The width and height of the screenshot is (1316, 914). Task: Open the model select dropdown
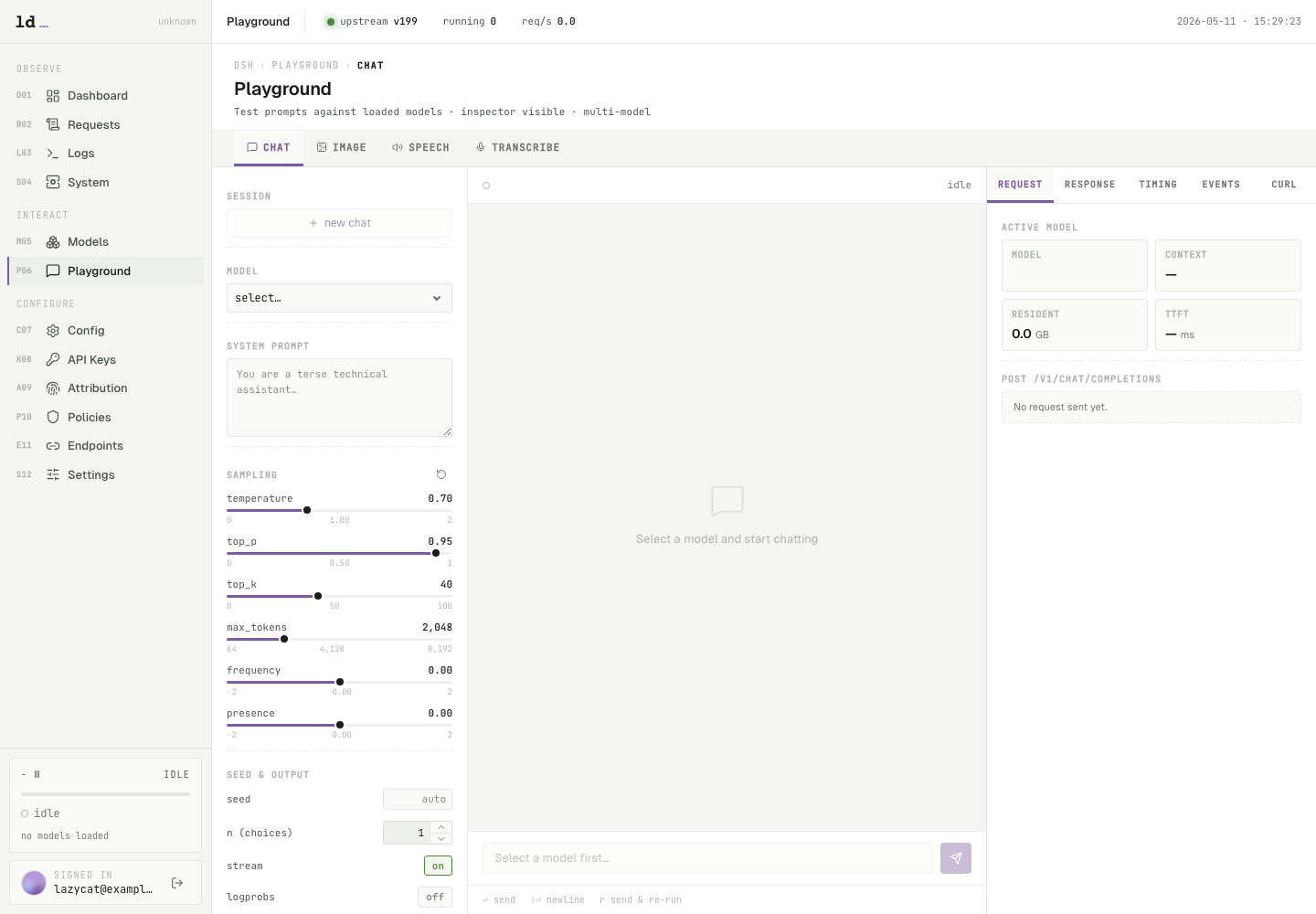tap(339, 298)
